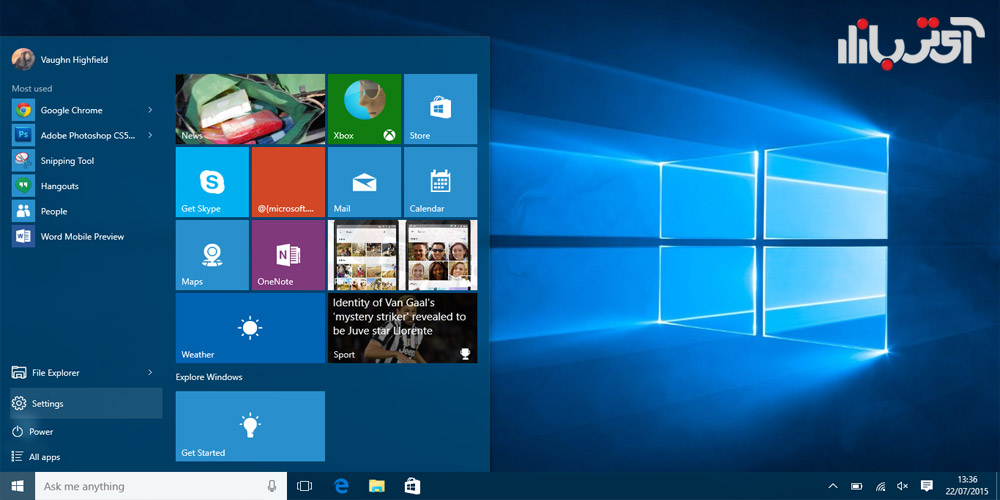Screen dimensions: 1000x500
Task: Open Task View on the taskbar
Action: (305, 486)
